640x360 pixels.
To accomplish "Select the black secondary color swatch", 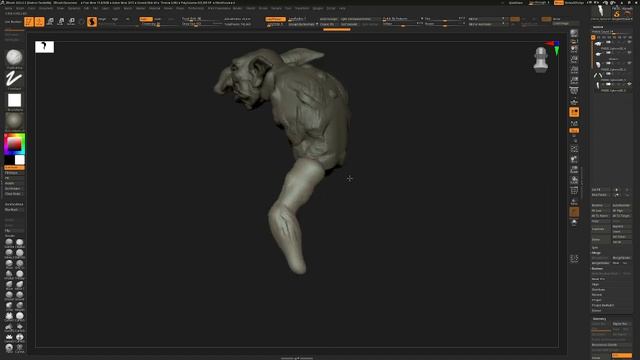I will point(9,160).
